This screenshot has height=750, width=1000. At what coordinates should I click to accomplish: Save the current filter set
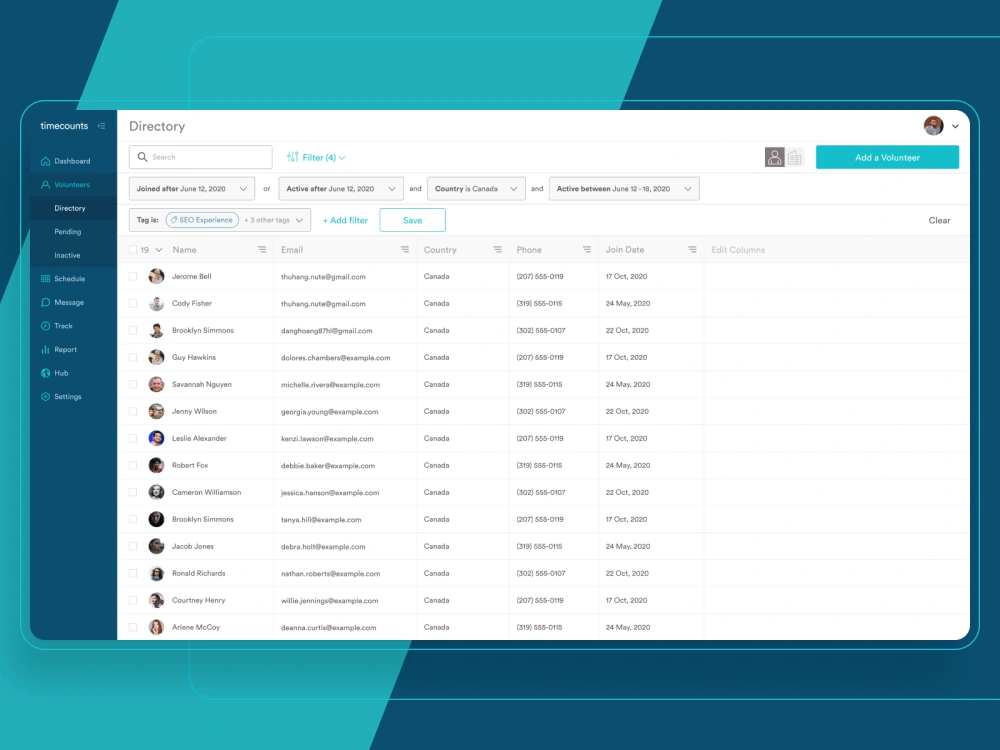tap(412, 220)
